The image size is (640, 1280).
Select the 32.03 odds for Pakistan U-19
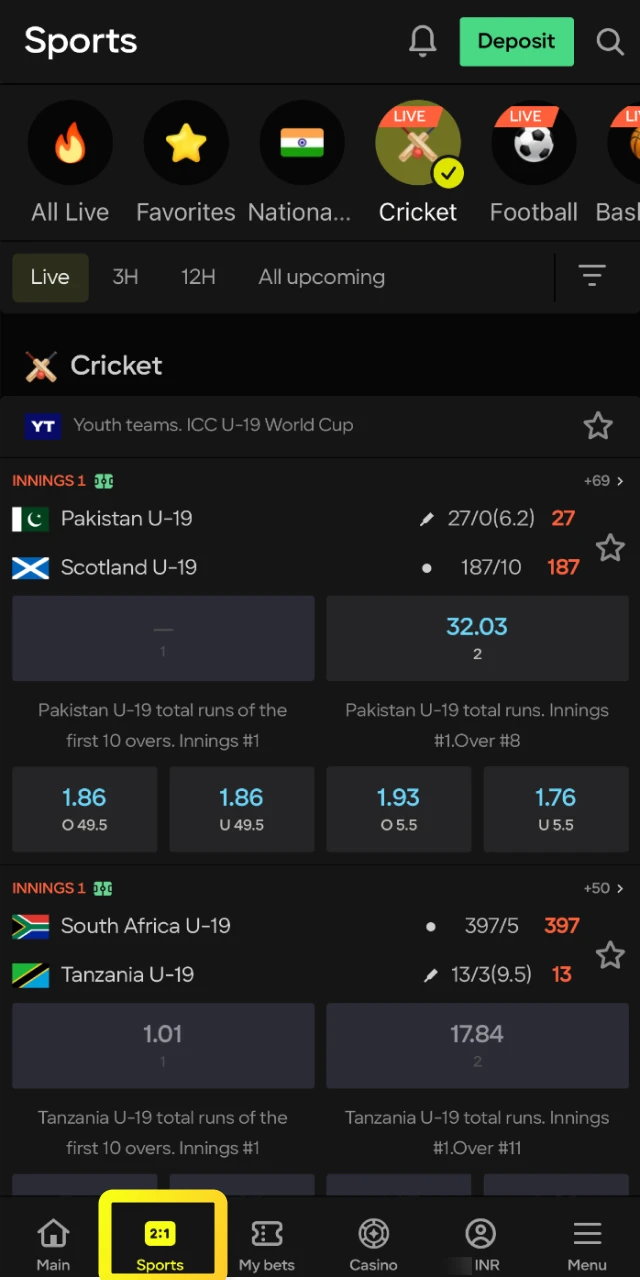tap(477, 638)
